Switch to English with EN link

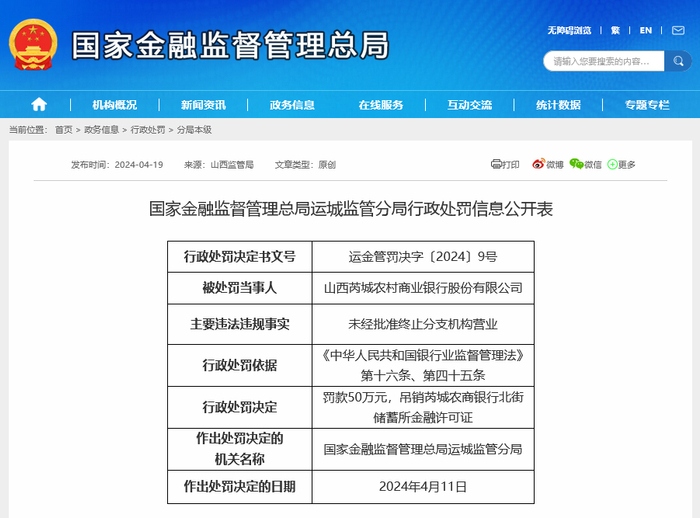(646, 30)
